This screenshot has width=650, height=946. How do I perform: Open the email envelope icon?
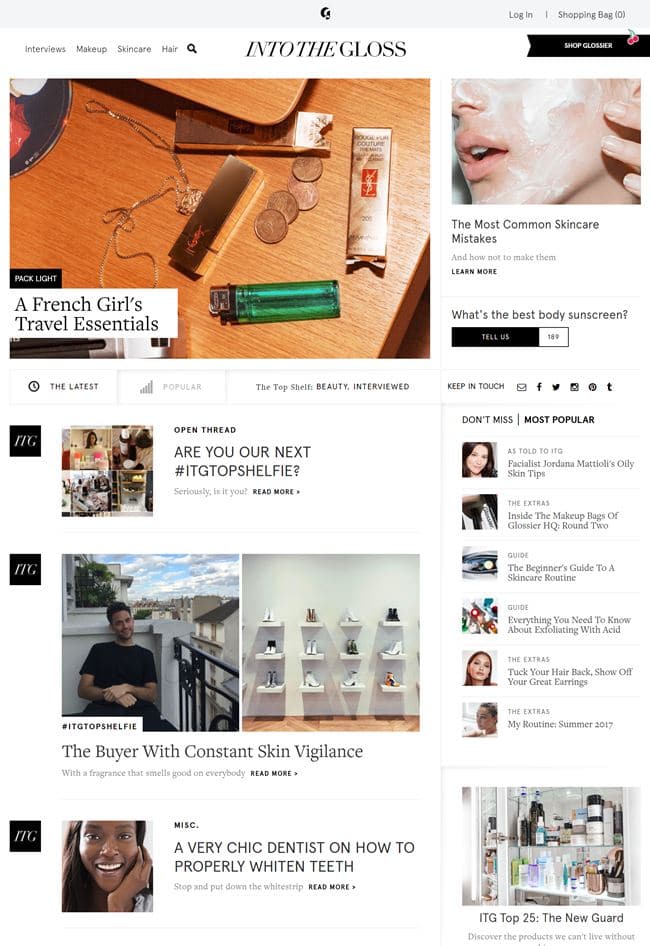521,387
